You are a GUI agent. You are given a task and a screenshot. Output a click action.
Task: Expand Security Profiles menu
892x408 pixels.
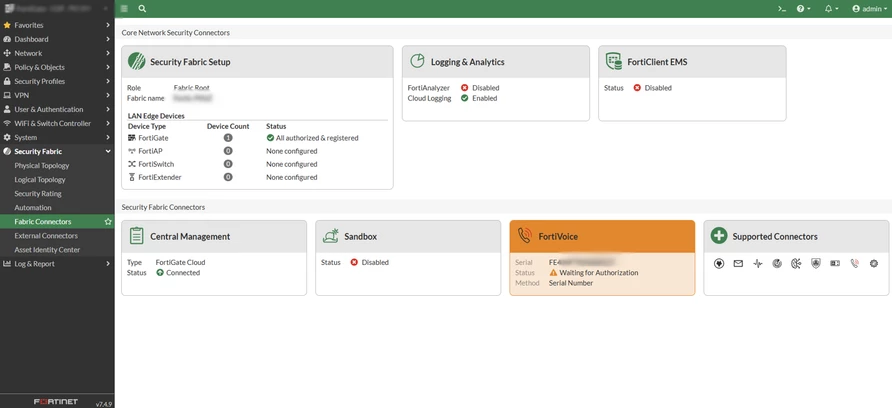(57, 81)
